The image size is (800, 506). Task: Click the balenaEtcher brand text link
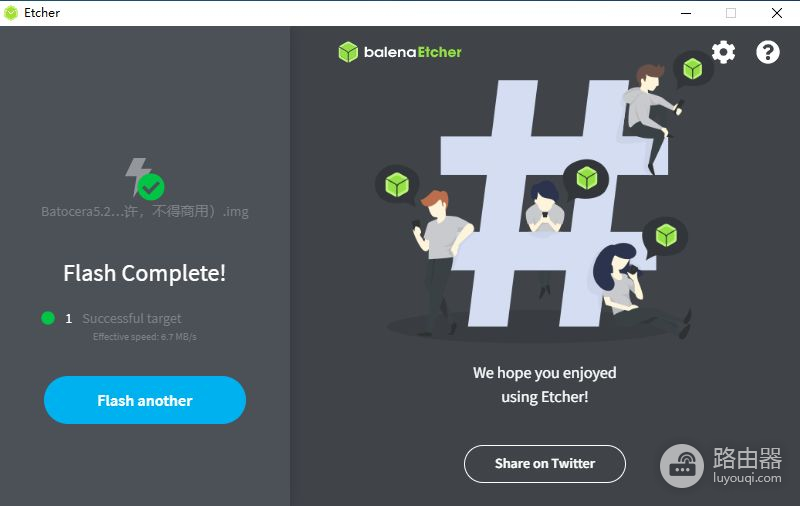412,52
